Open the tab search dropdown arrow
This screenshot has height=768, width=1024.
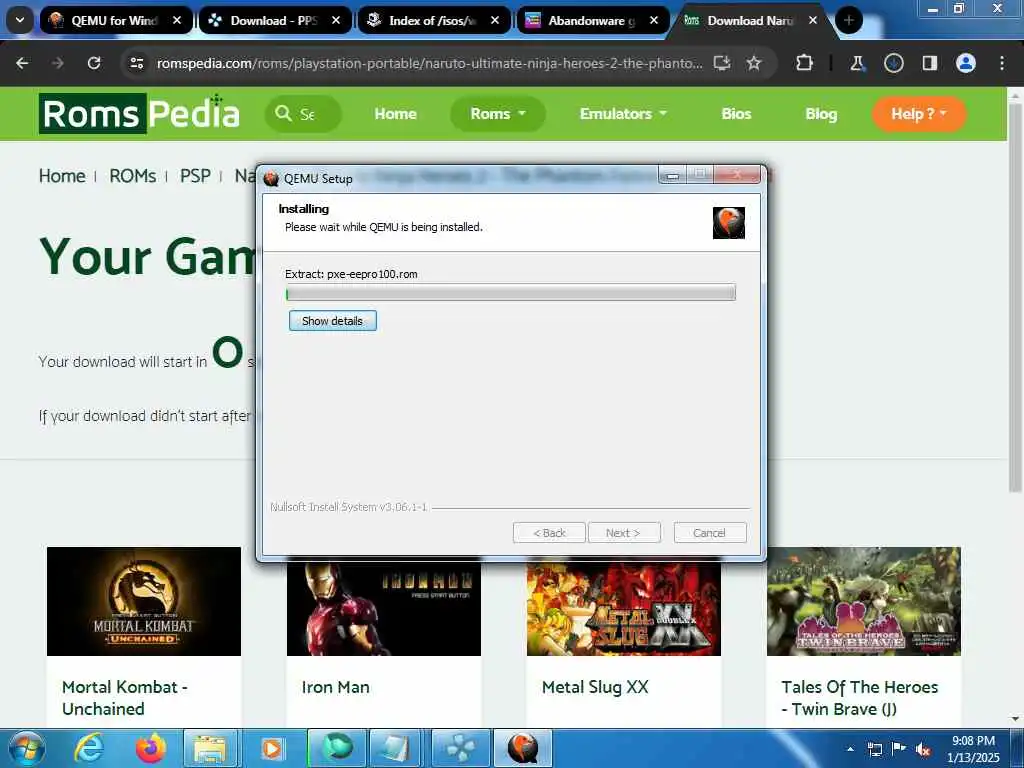point(20,20)
